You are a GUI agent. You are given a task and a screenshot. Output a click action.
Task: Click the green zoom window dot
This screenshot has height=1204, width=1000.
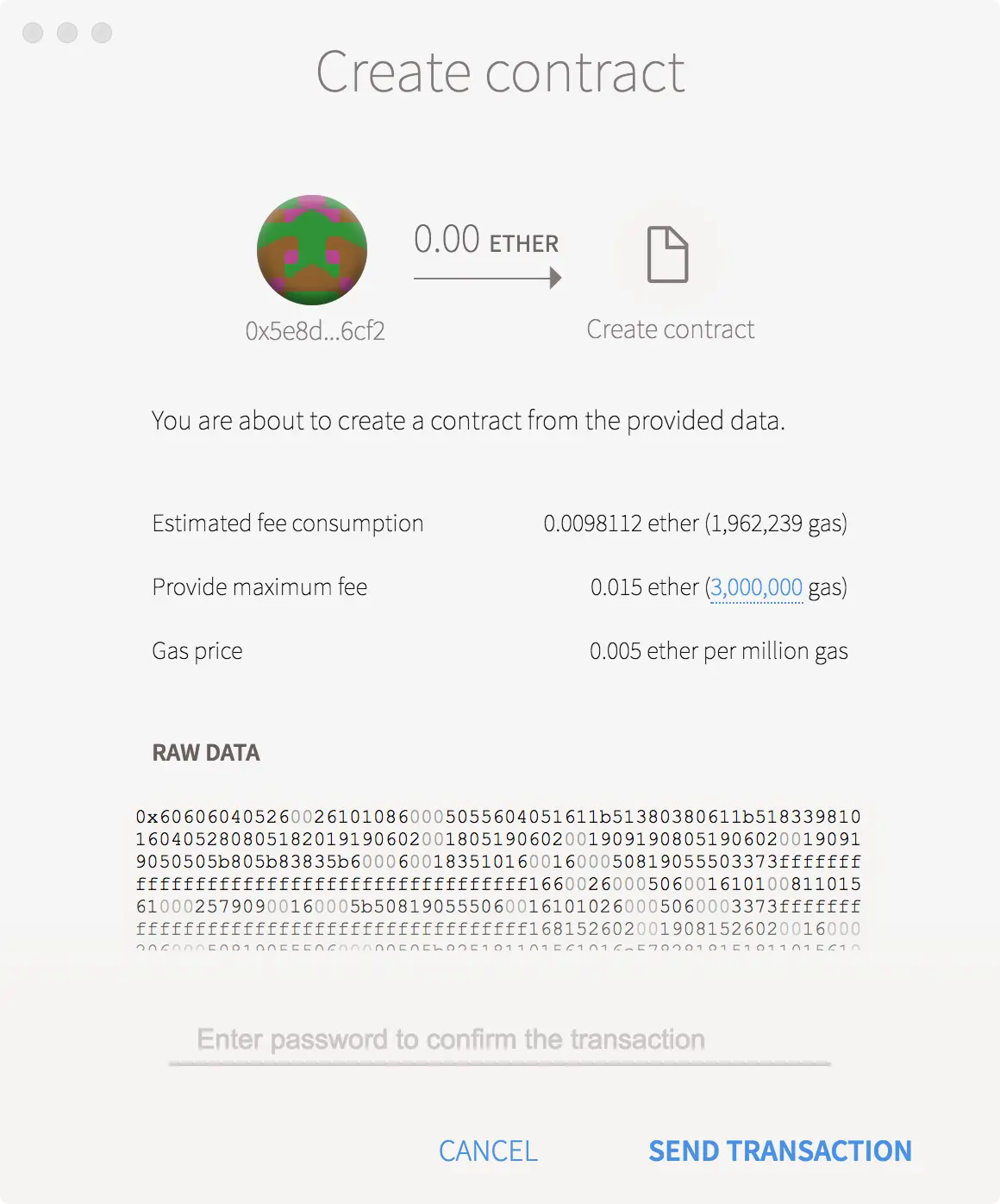tap(102, 33)
